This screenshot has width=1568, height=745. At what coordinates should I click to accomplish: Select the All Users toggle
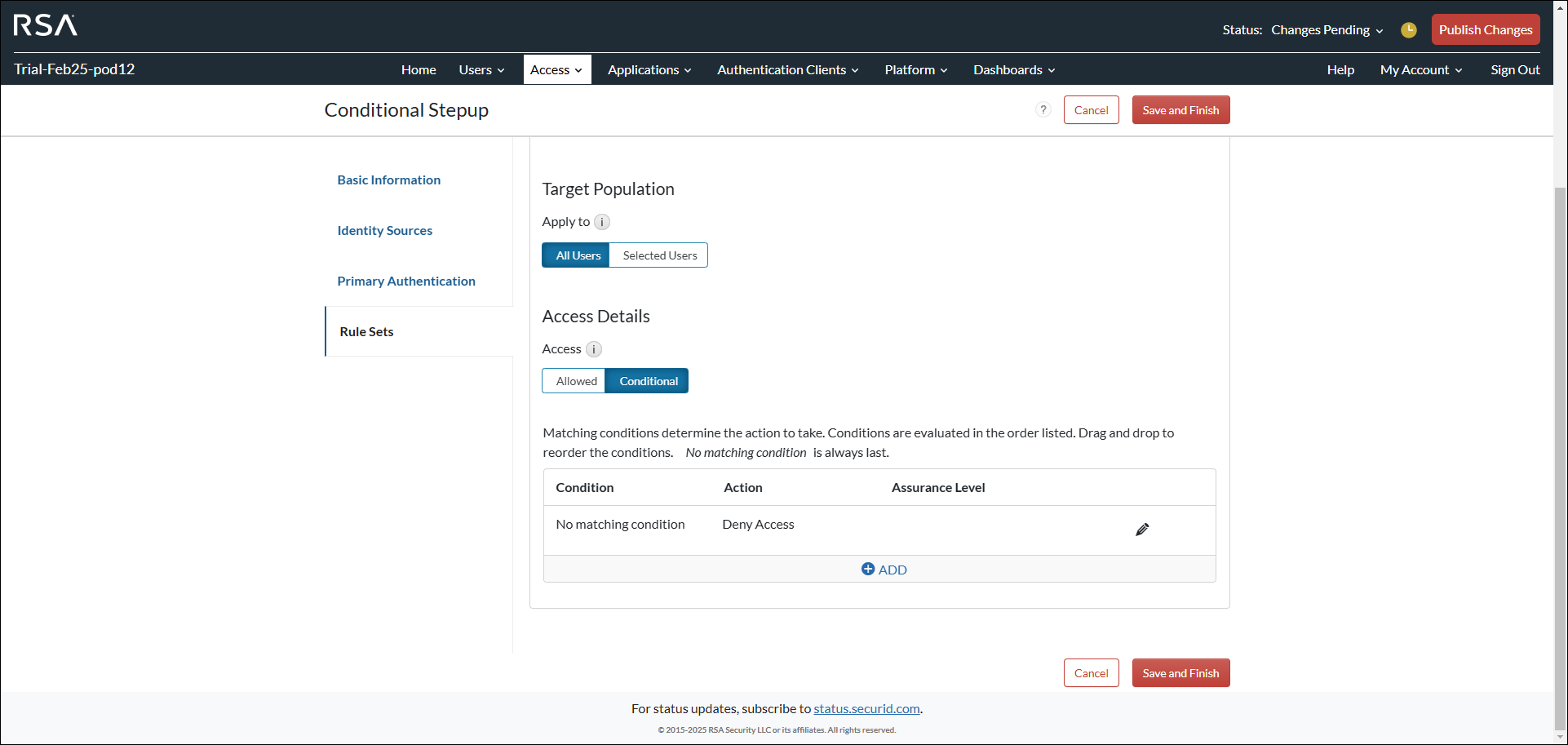576,255
